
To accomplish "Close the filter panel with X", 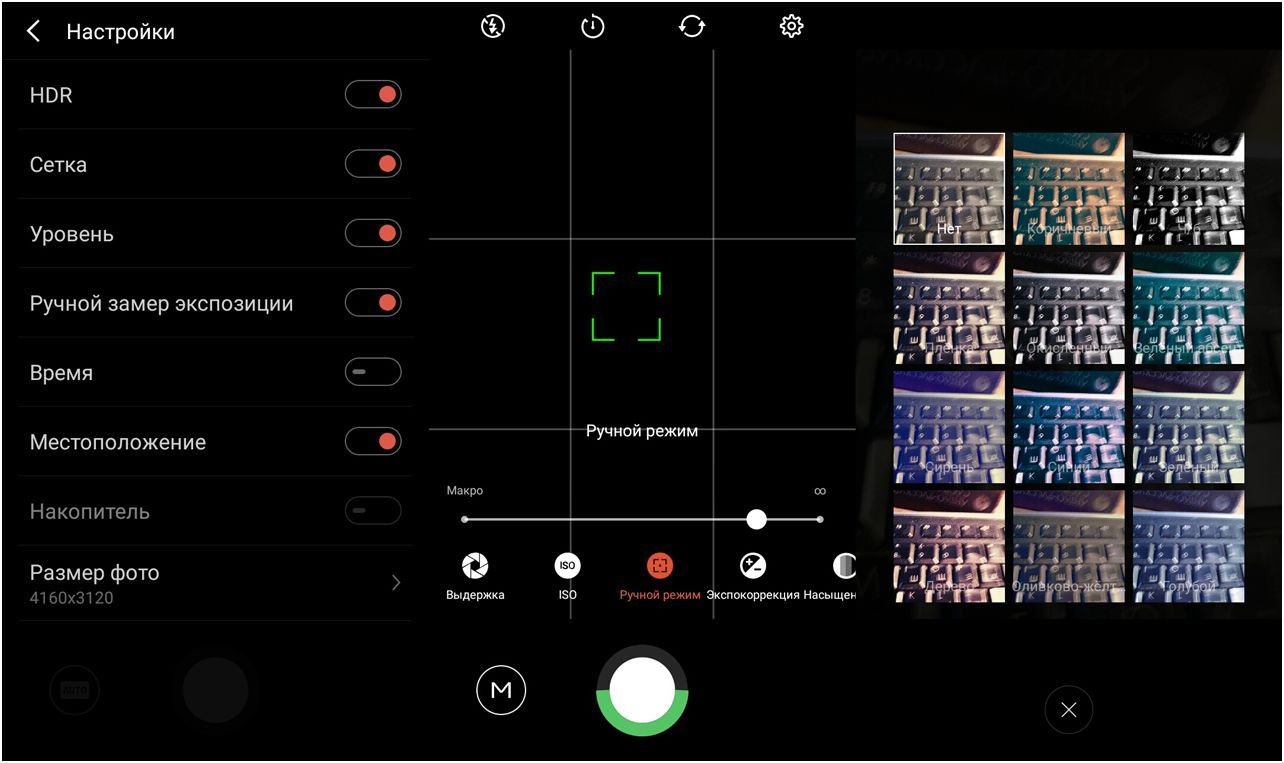I will (x=1068, y=710).
